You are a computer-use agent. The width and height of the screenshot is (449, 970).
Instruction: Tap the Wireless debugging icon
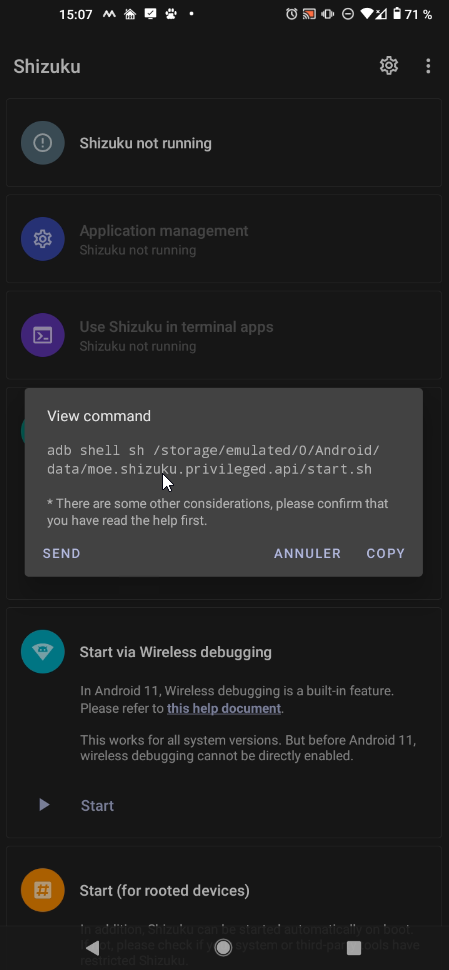[43, 651]
